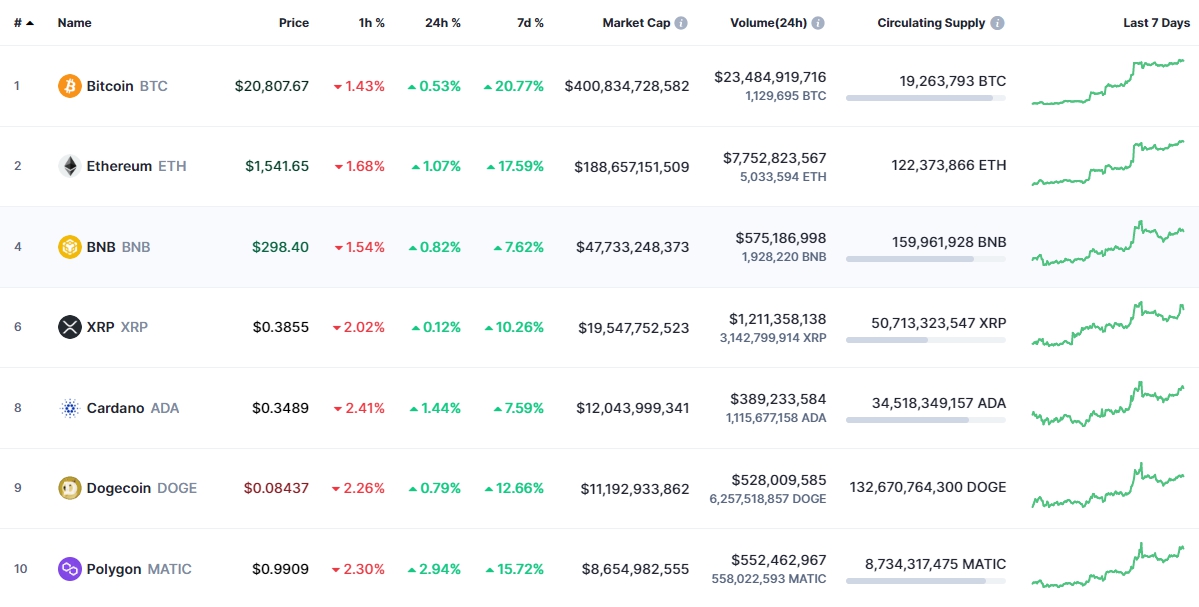Sort by rank number column

pos(24,23)
